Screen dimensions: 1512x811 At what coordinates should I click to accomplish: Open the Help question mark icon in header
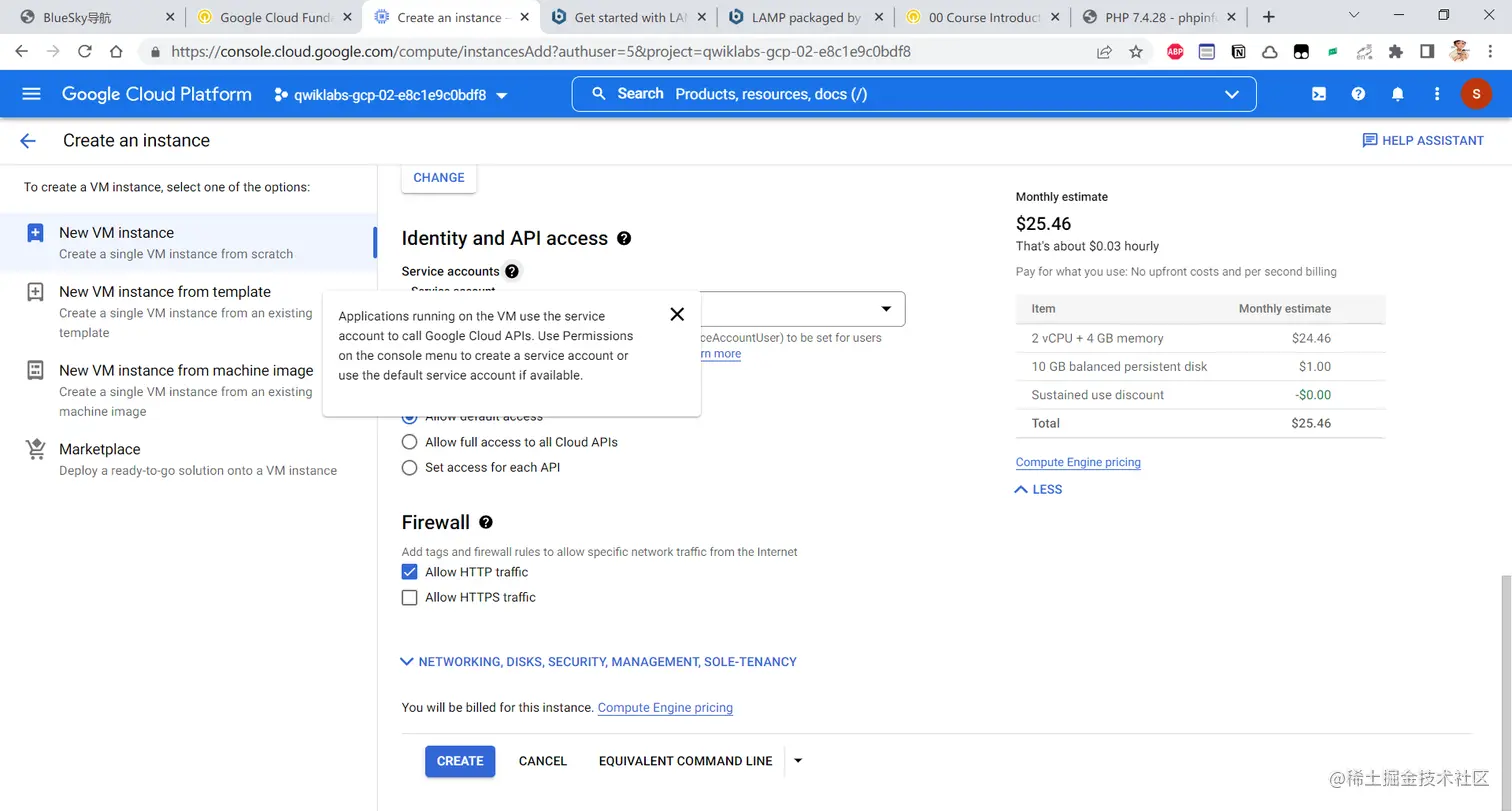[x=1358, y=94]
